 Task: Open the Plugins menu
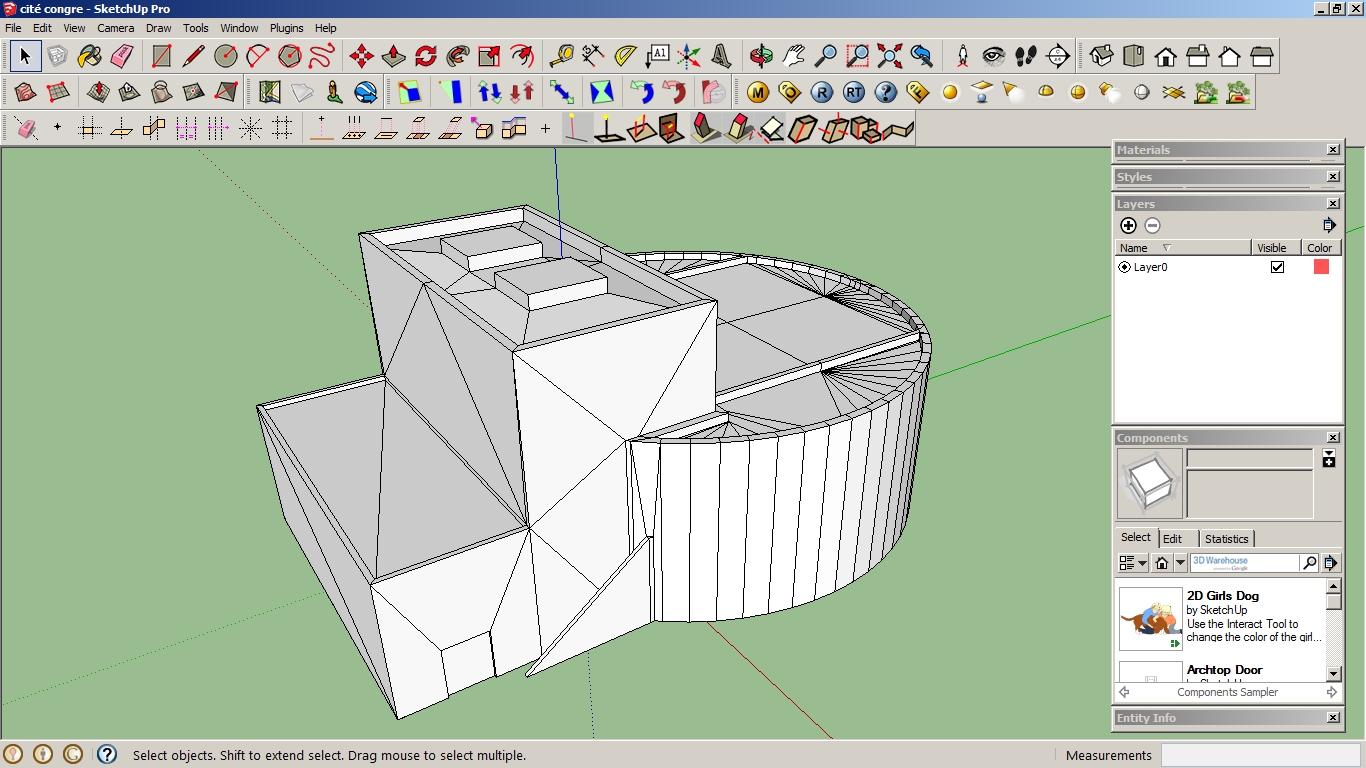(x=286, y=28)
